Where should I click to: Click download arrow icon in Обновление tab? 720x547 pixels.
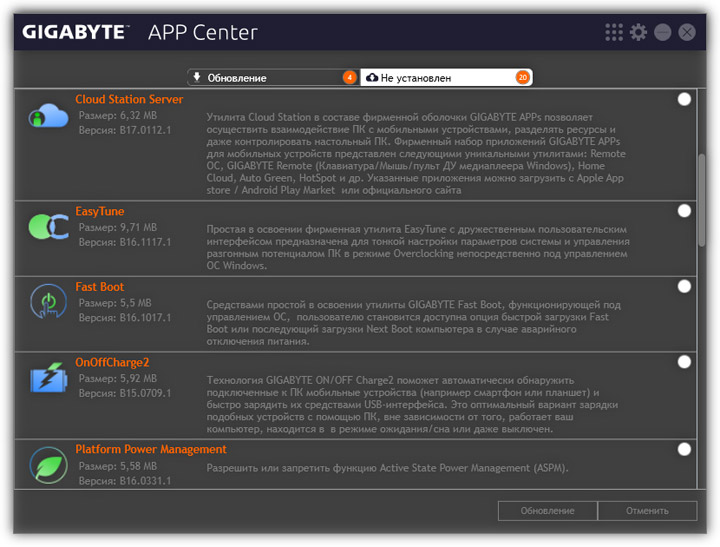coord(197,77)
